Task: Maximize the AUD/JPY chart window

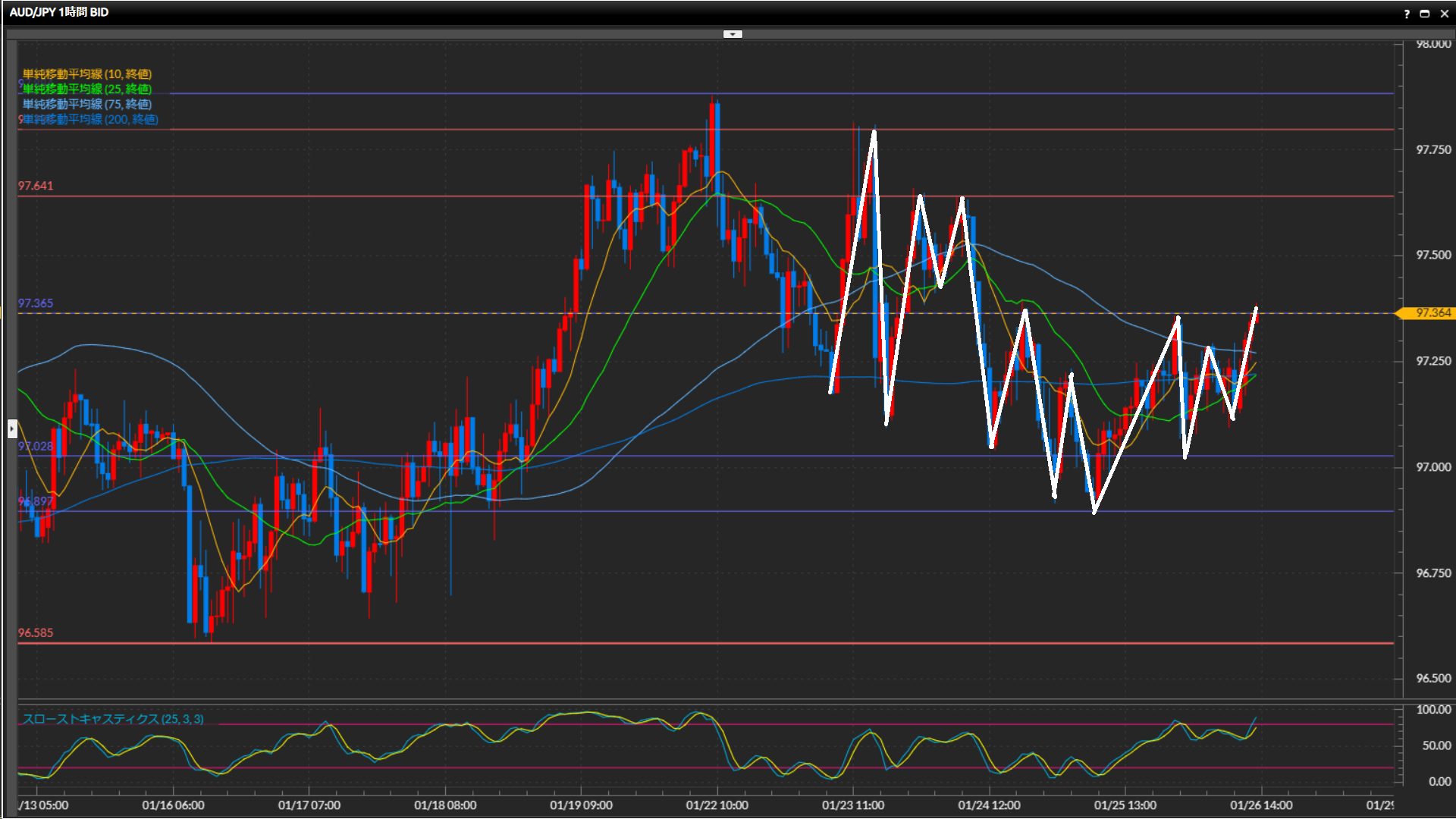Action: click(x=1424, y=14)
